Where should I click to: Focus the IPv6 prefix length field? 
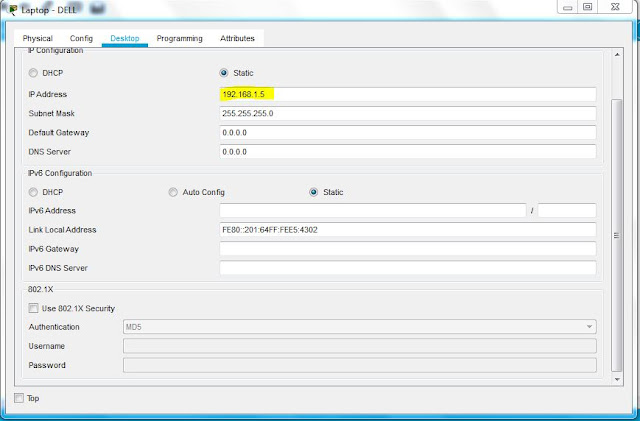click(567, 211)
